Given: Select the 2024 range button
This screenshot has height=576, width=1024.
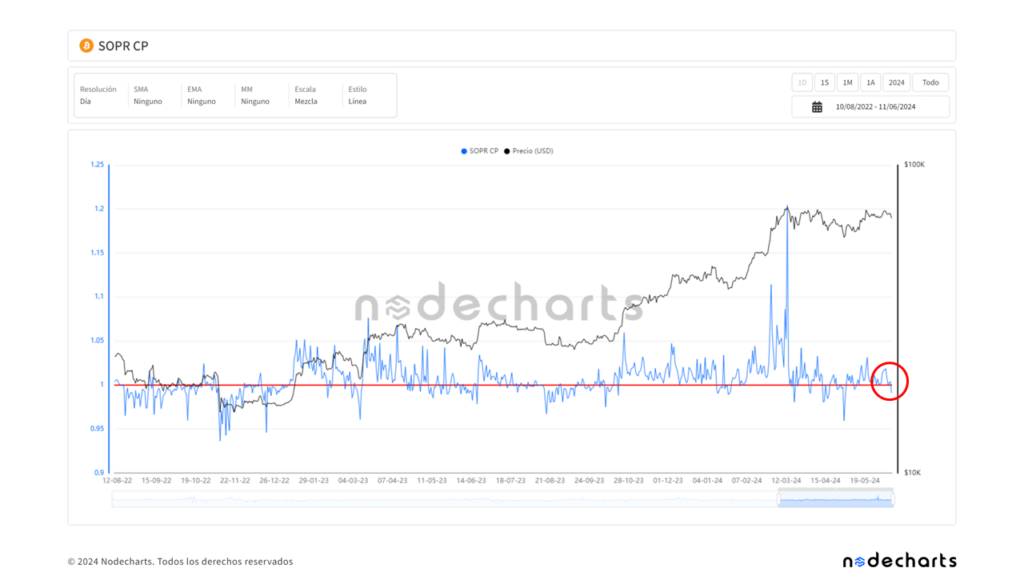Looking at the screenshot, I should [x=896, y=83].
